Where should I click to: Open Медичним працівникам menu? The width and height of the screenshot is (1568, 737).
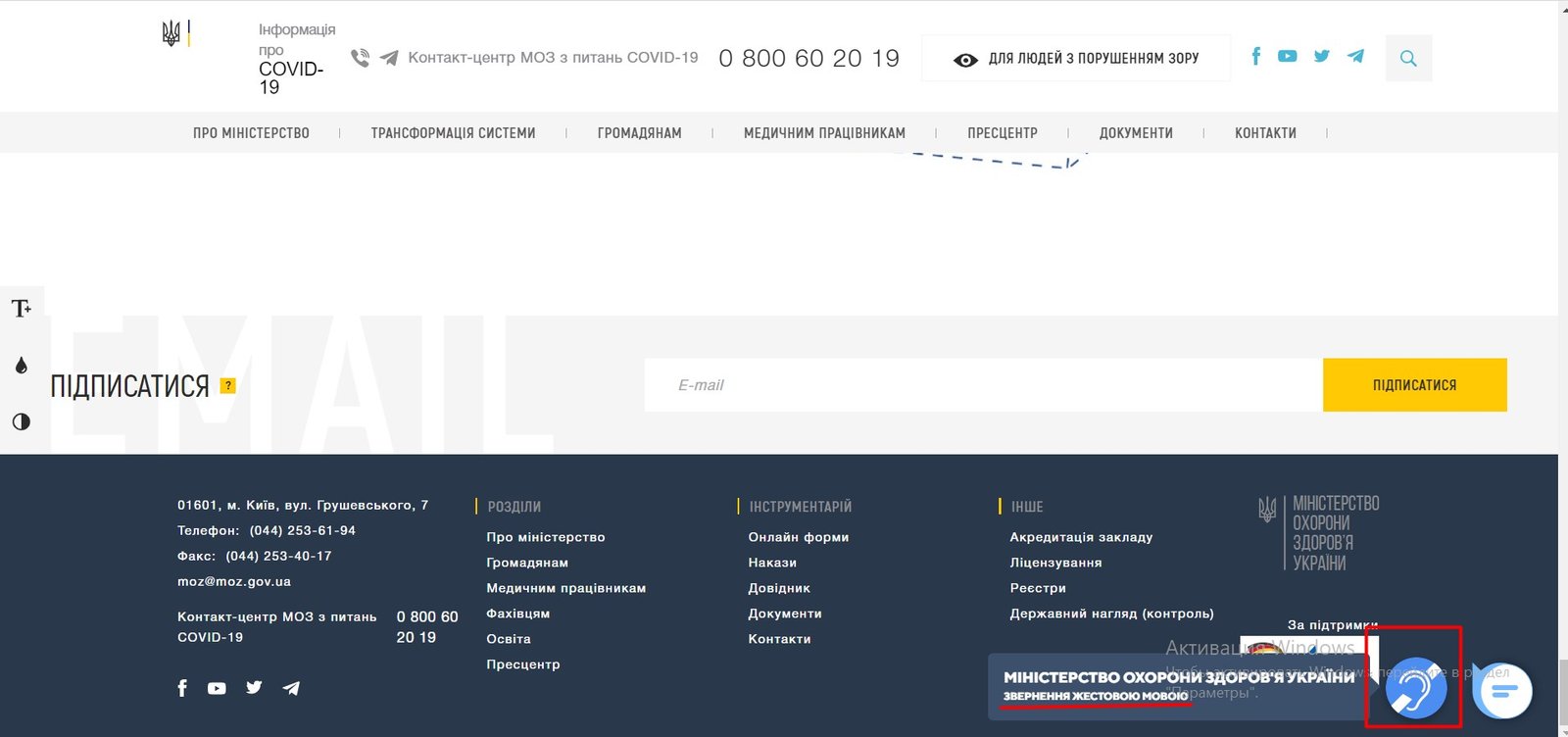click(x=824, y=133)
